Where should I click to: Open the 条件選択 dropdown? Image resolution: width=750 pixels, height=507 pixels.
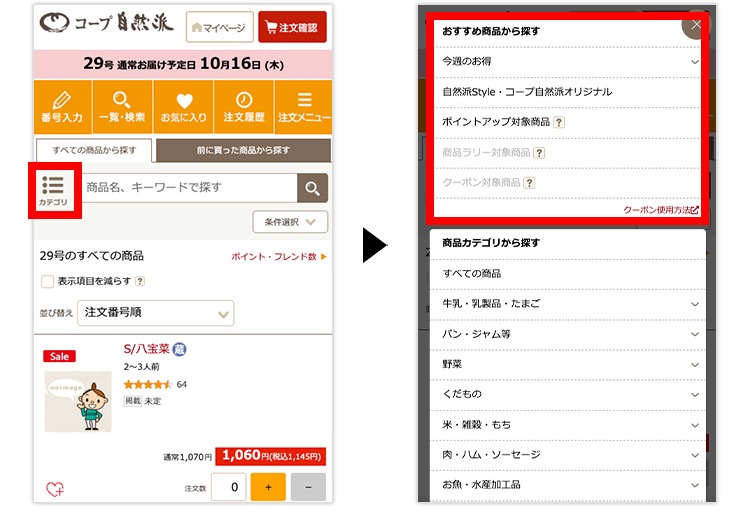point(290,222)
